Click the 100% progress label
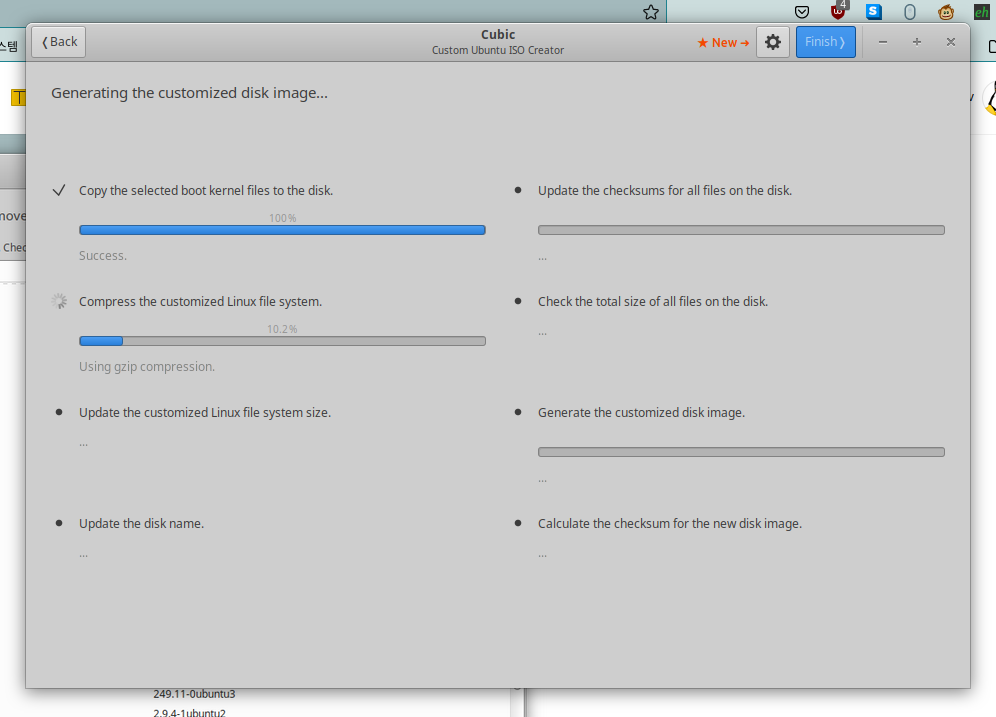996x717 pixels. pyautogui.click(x=283, y=218)
